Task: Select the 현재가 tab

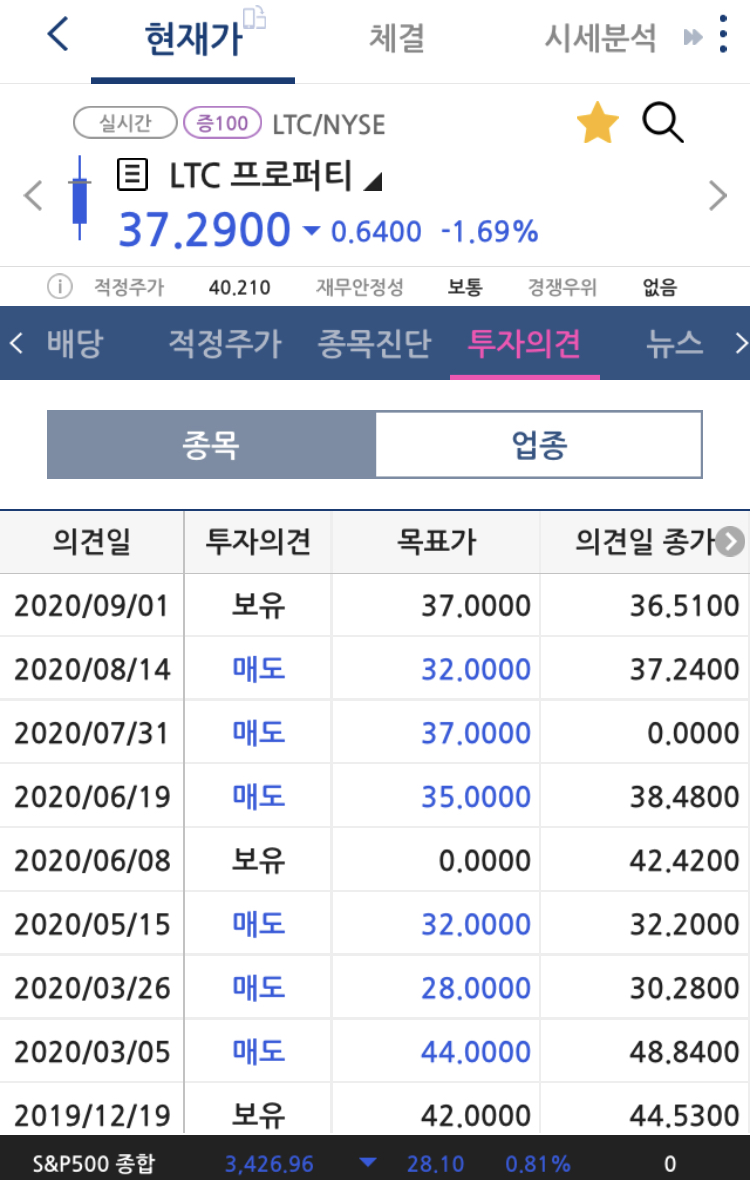Action: click(x=193, y=39)
